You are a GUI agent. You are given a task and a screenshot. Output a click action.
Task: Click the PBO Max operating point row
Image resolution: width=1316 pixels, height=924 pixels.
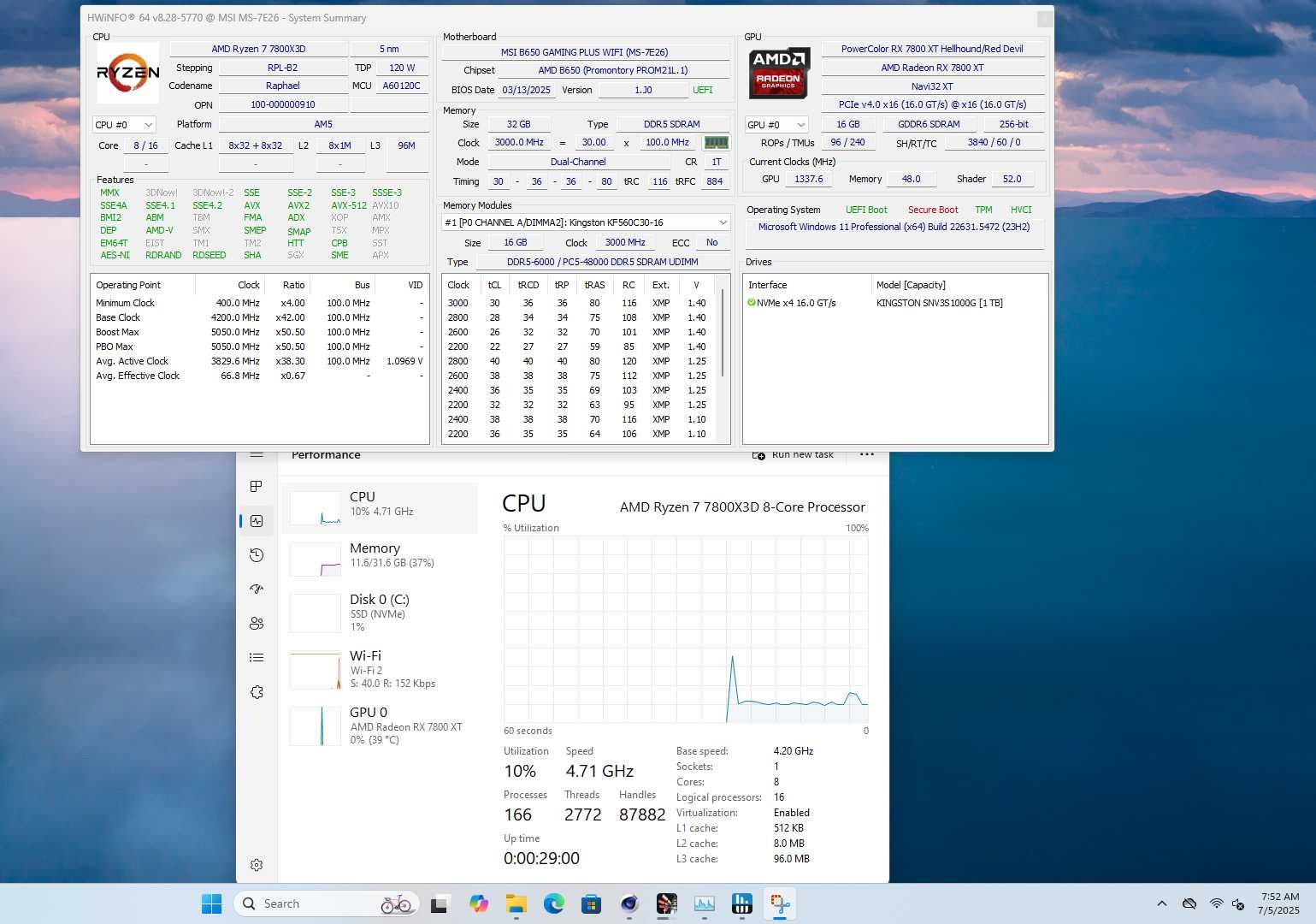[260, 346]
